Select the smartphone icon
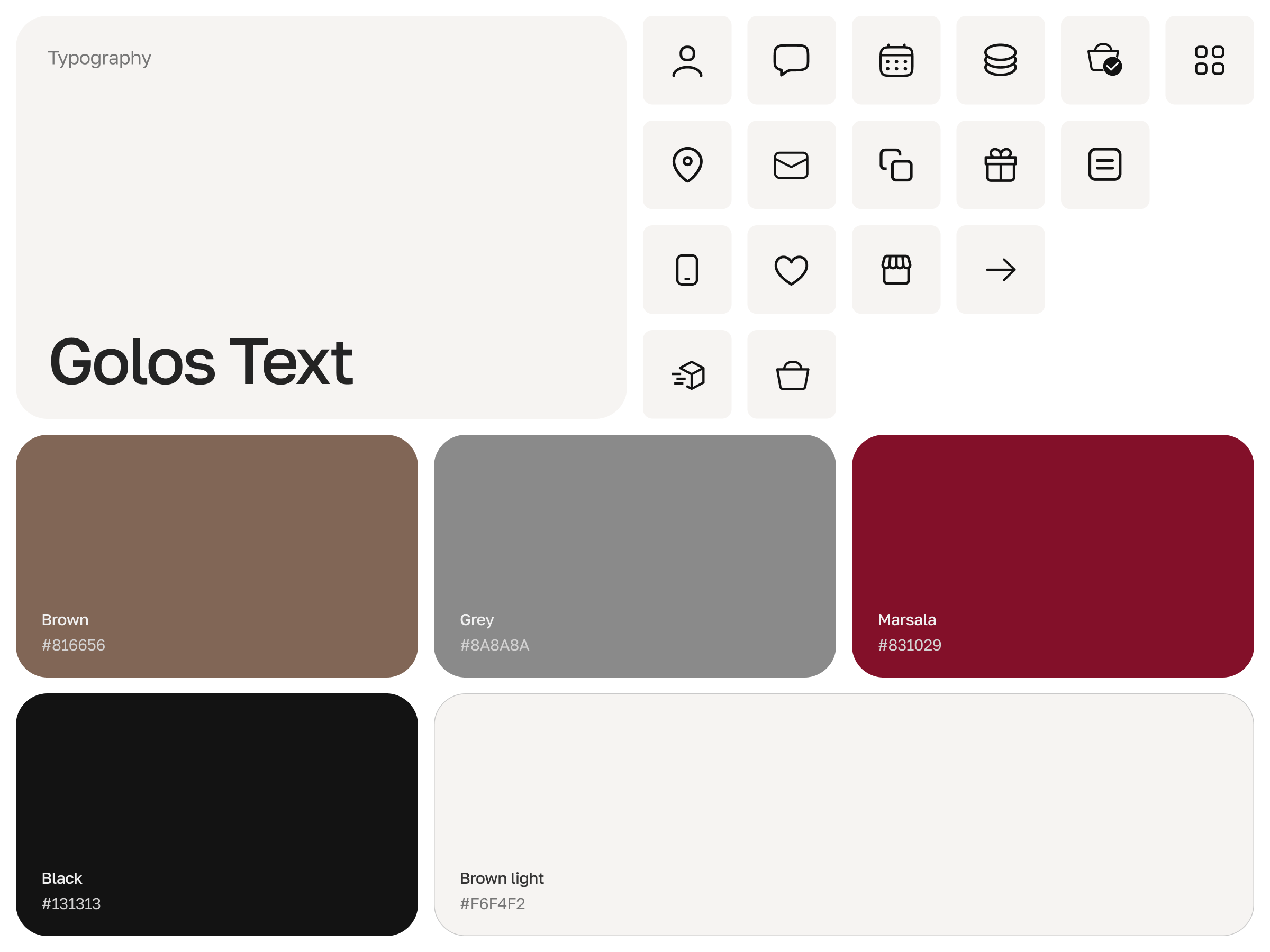Image resolution: width=1270 pixels, height=952 pixels. [x=687, y=270]
